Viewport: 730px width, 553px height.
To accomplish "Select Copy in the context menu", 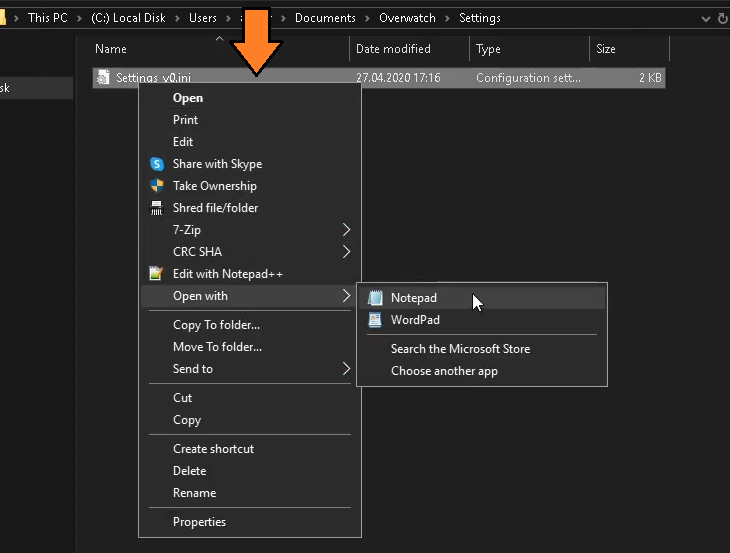I will tap(250, 420).
